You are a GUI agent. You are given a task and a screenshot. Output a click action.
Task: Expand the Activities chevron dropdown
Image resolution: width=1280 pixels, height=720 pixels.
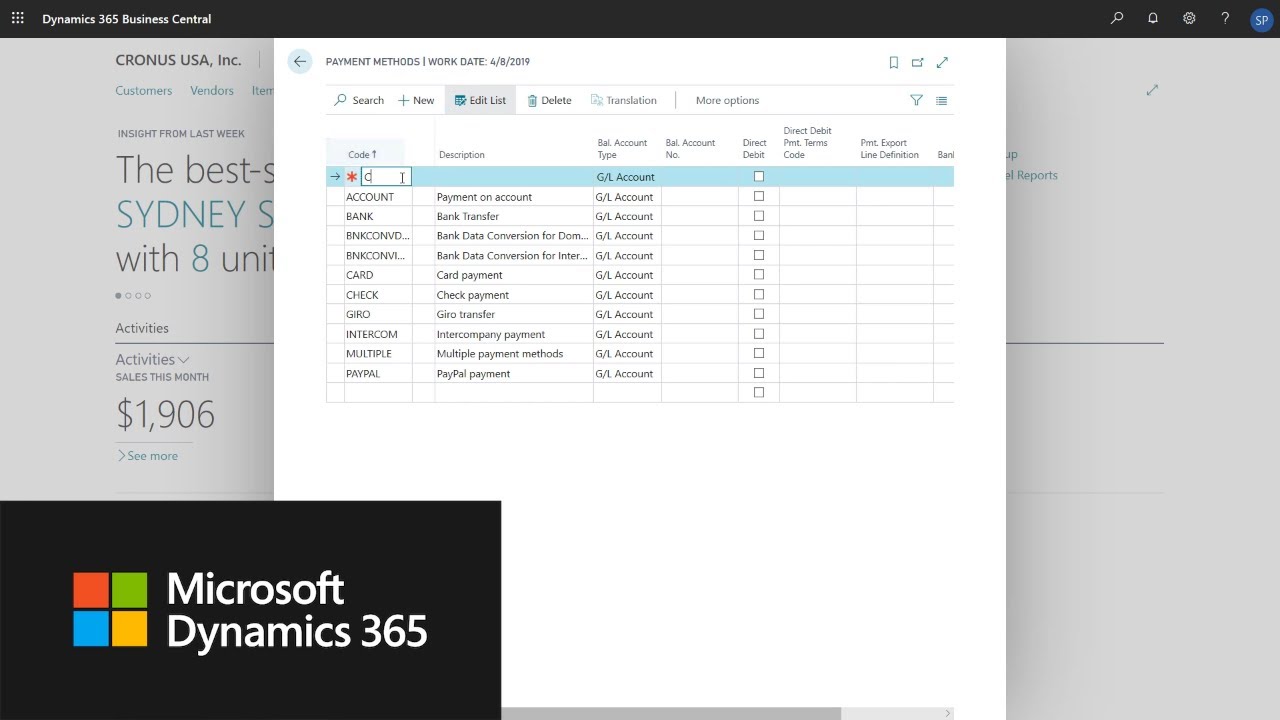tap(183, 360)
